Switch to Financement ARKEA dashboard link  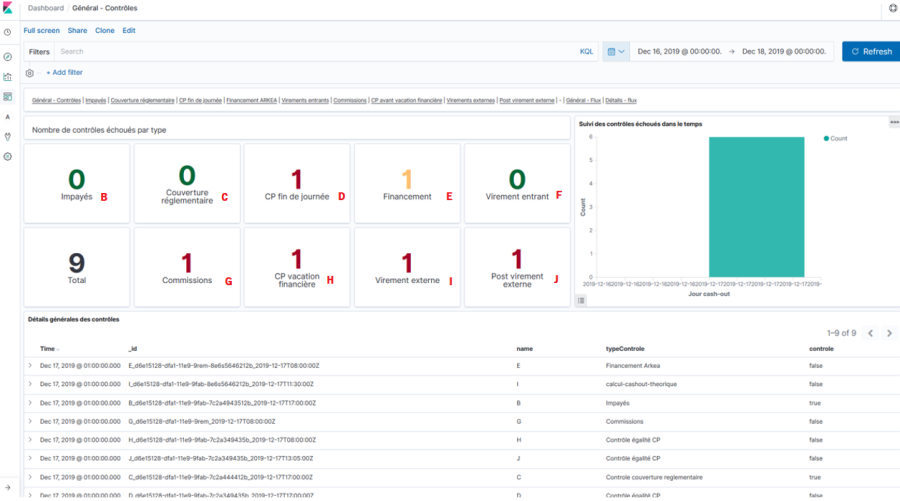(x=254, y=100)
